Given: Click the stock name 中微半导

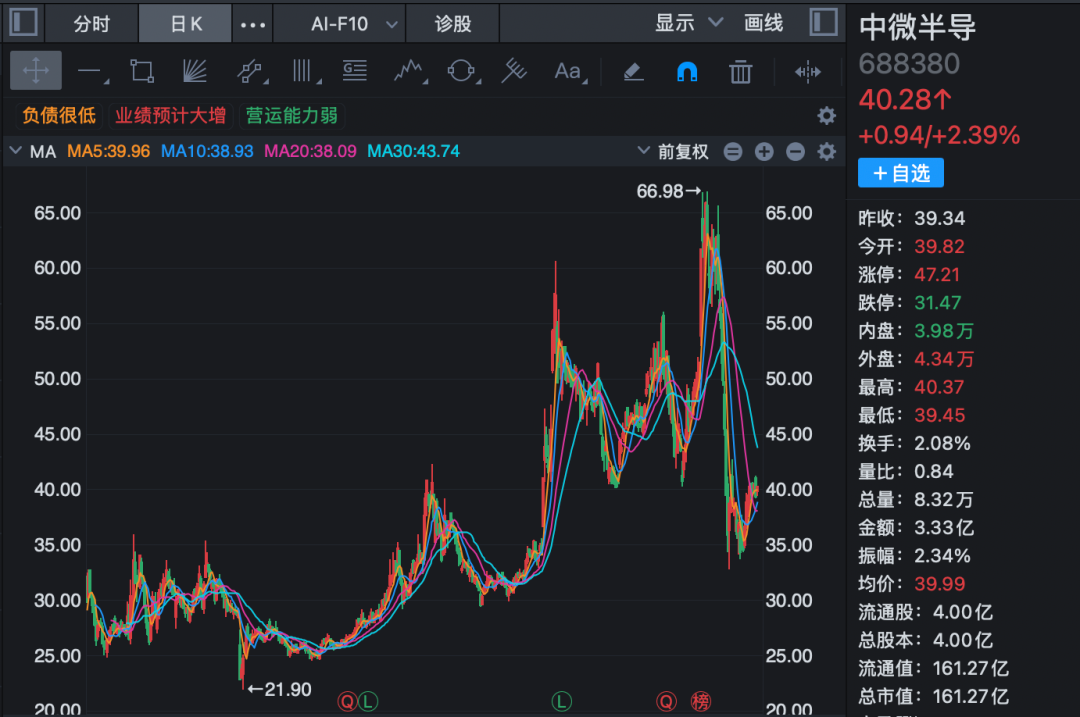Looking at the screenshot, I should click(917, 27).
